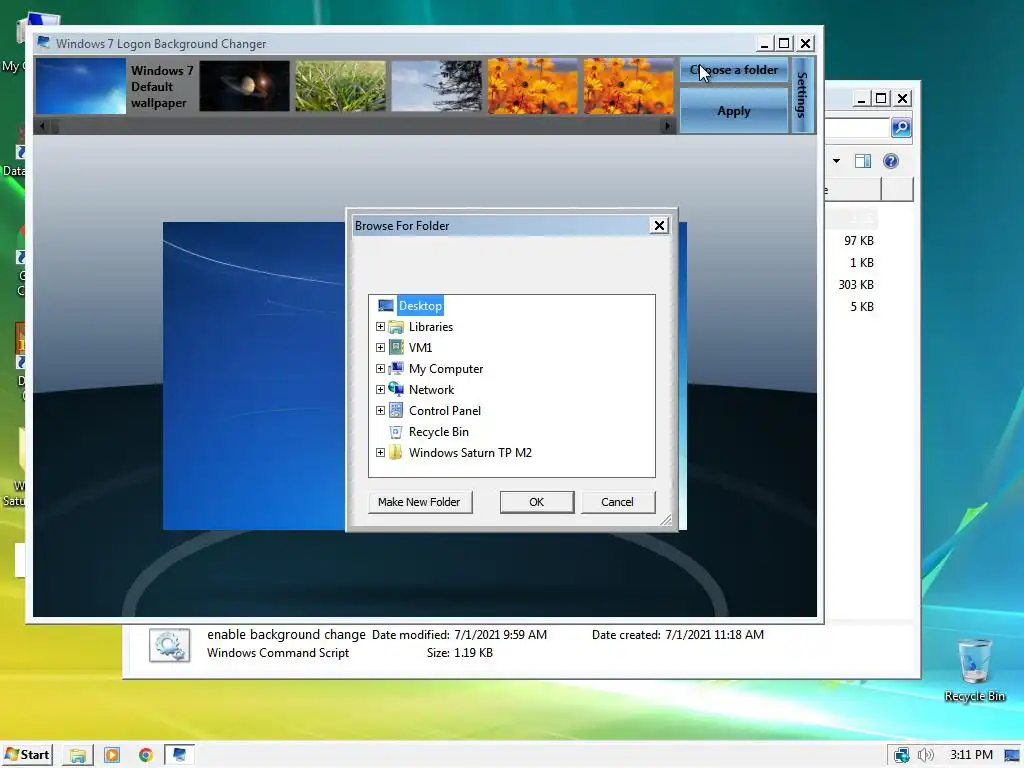Cancel the Browse For Folder dialog
1024x768 pixels.
[x=618, y=502]
